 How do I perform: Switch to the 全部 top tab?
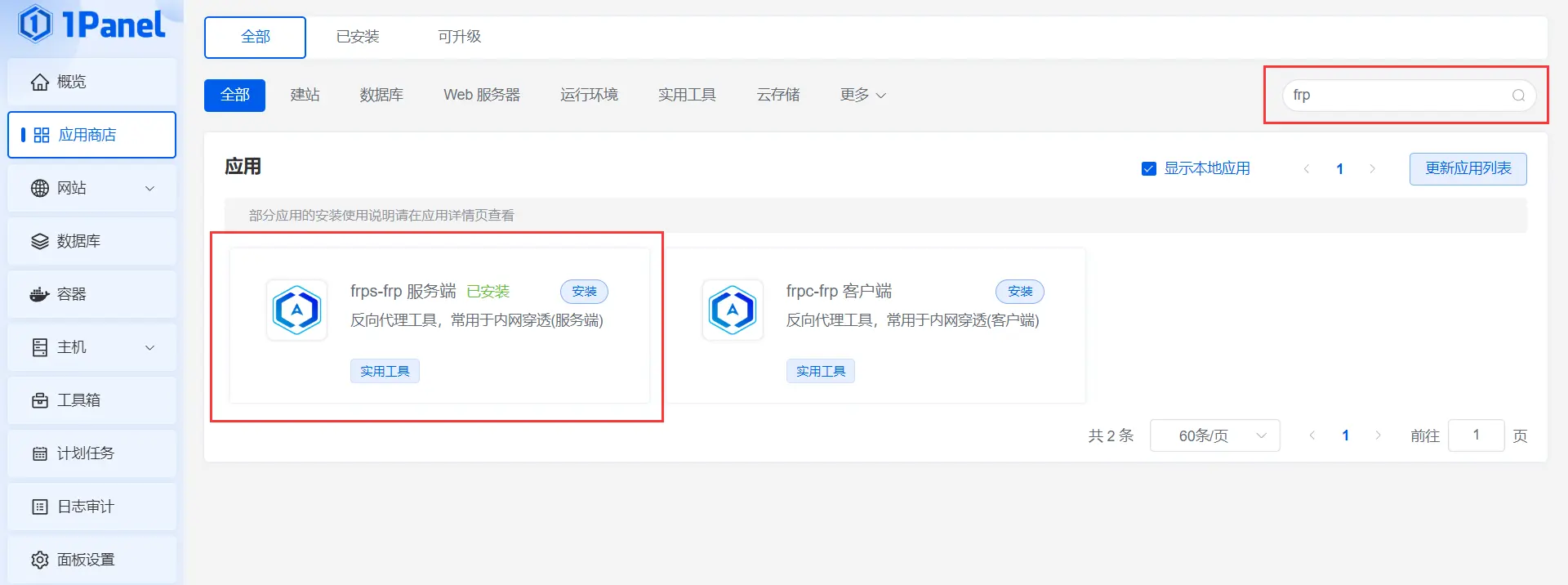[255, 37]
